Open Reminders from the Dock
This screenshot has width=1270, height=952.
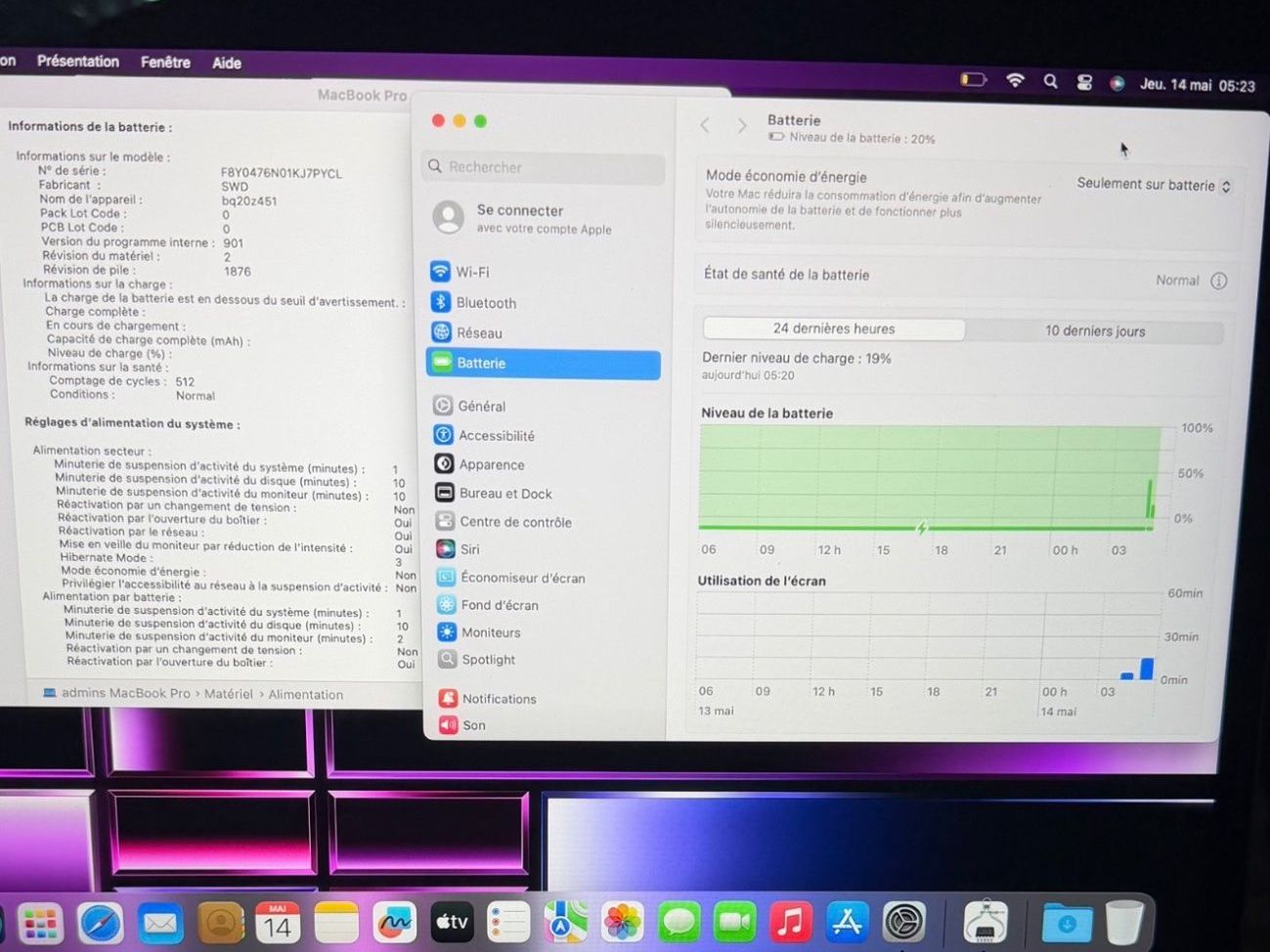click(x=508, y=922)
